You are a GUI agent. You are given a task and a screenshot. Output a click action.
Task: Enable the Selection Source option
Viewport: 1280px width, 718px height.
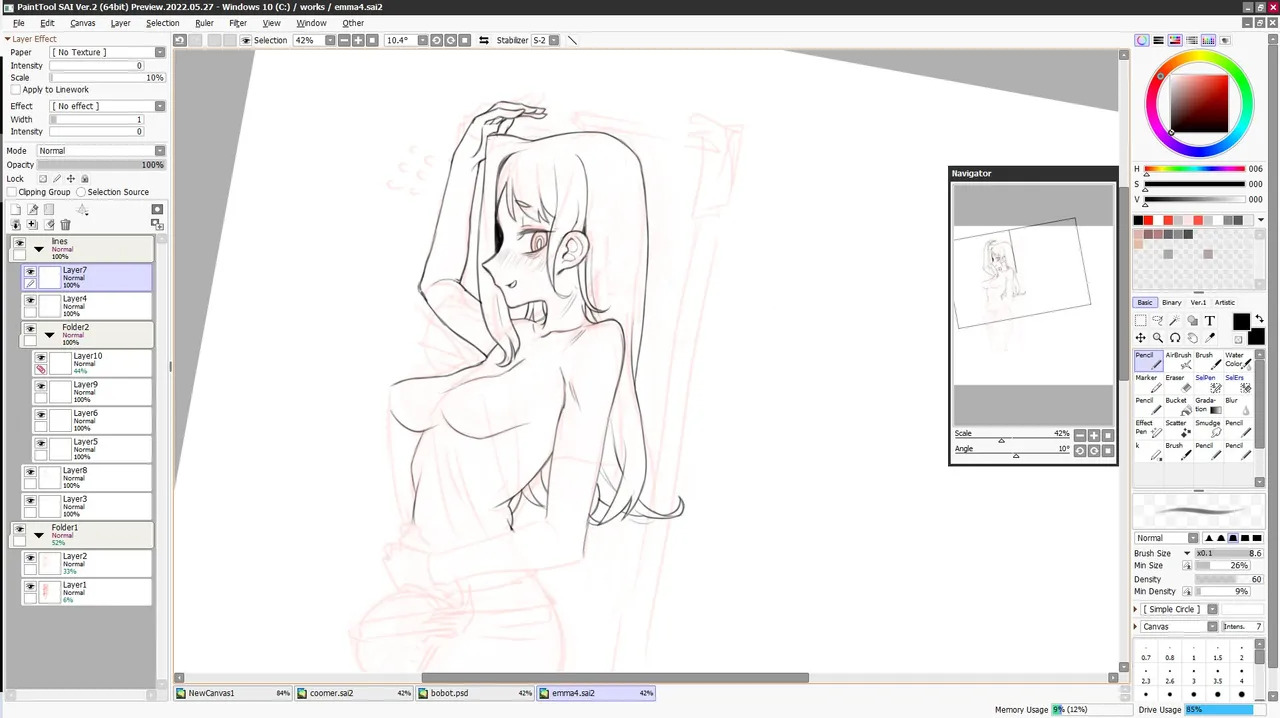tap(81, 192)
